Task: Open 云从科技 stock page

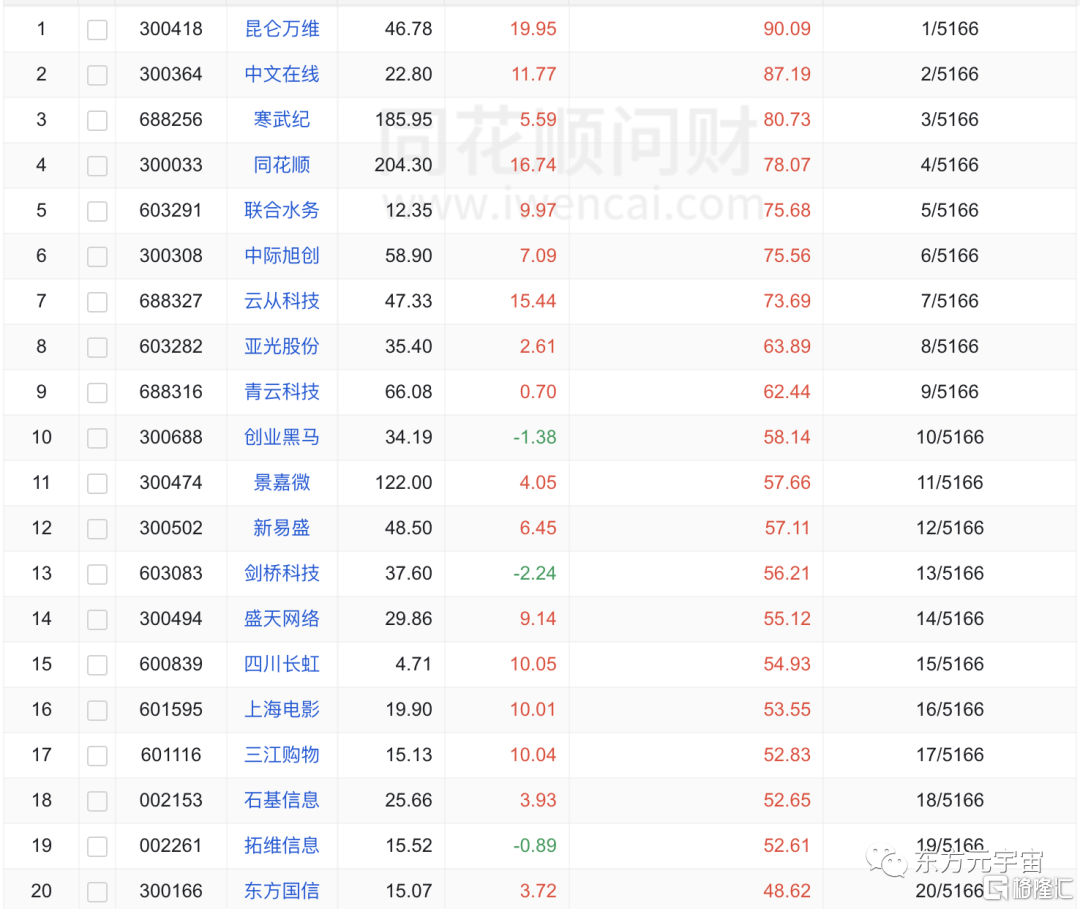Action: pos(282,302)
